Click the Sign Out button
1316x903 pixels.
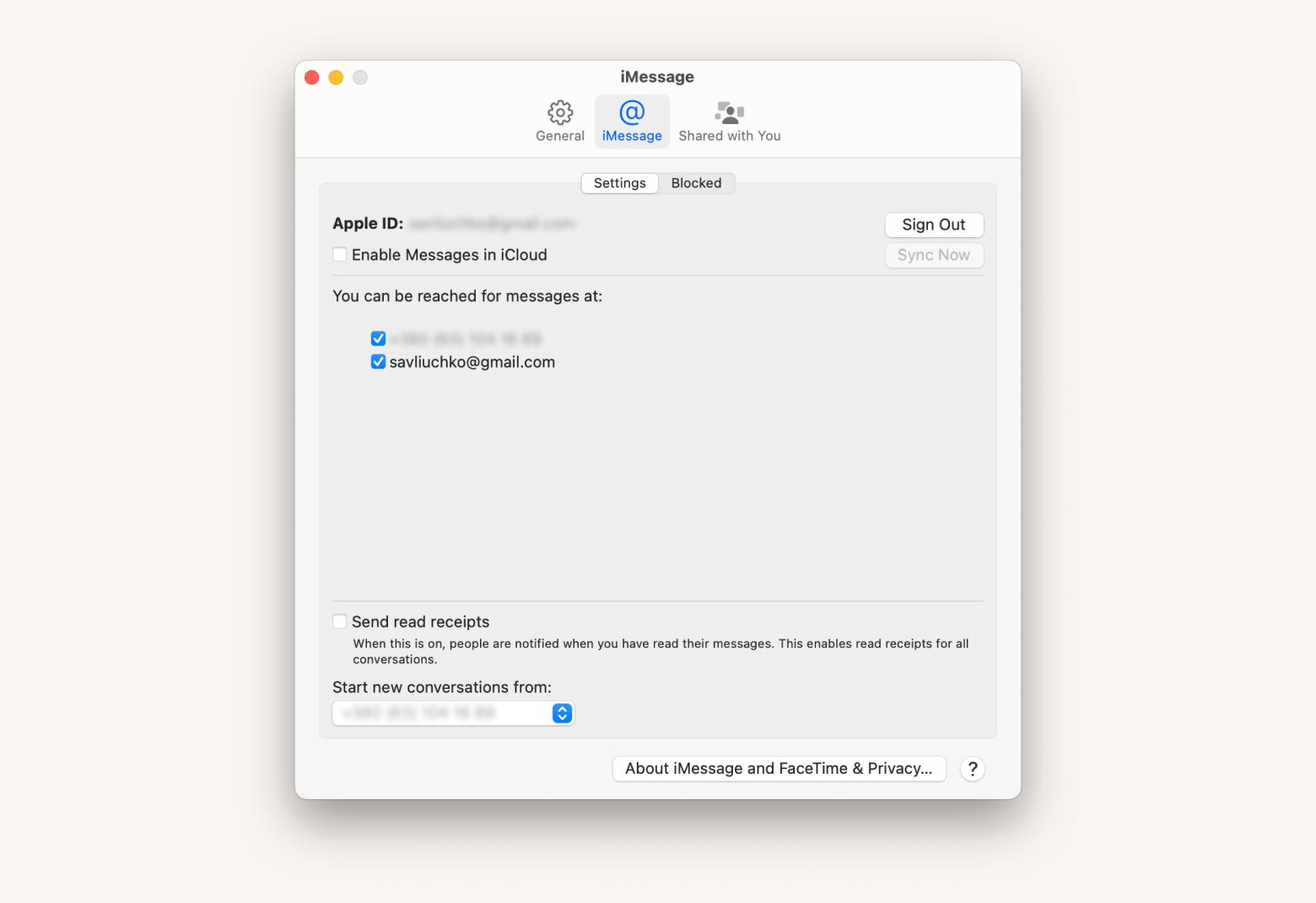pos(934,224)
